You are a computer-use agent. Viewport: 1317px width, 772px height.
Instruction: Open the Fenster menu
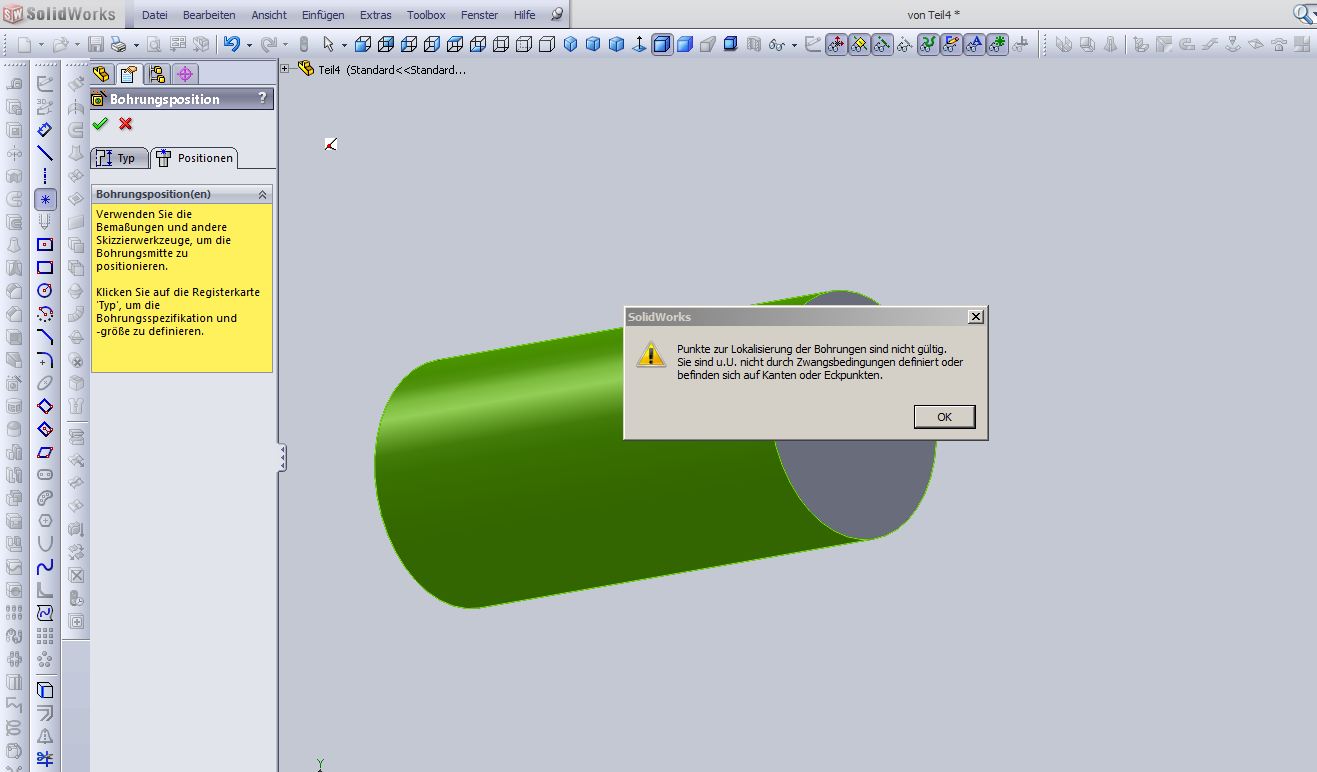(479, 15)
